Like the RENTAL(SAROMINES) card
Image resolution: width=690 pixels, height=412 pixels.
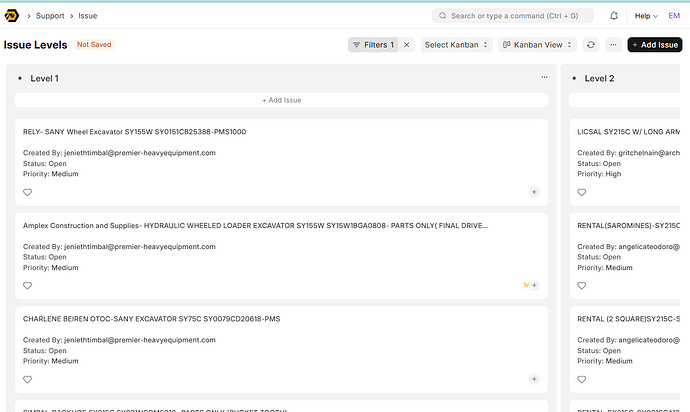(x=581, y=286)
